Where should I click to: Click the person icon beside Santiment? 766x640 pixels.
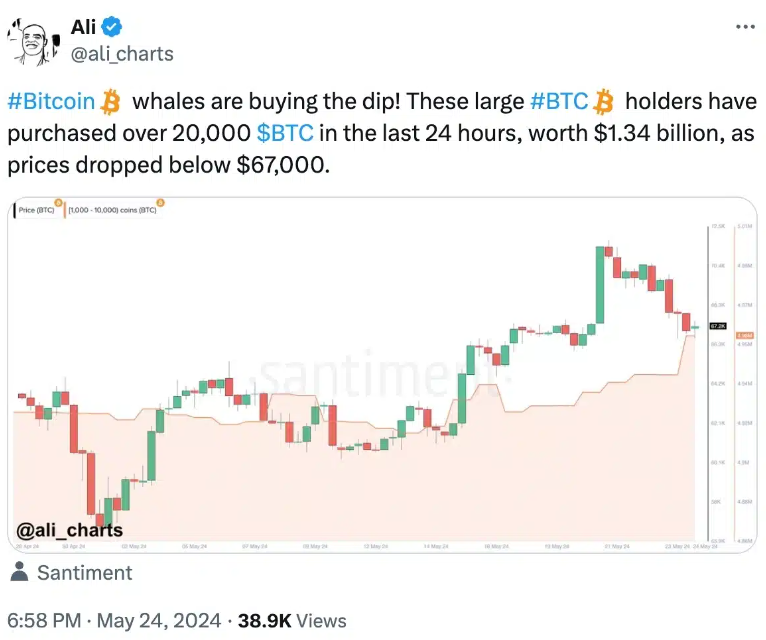pos(20,572)
